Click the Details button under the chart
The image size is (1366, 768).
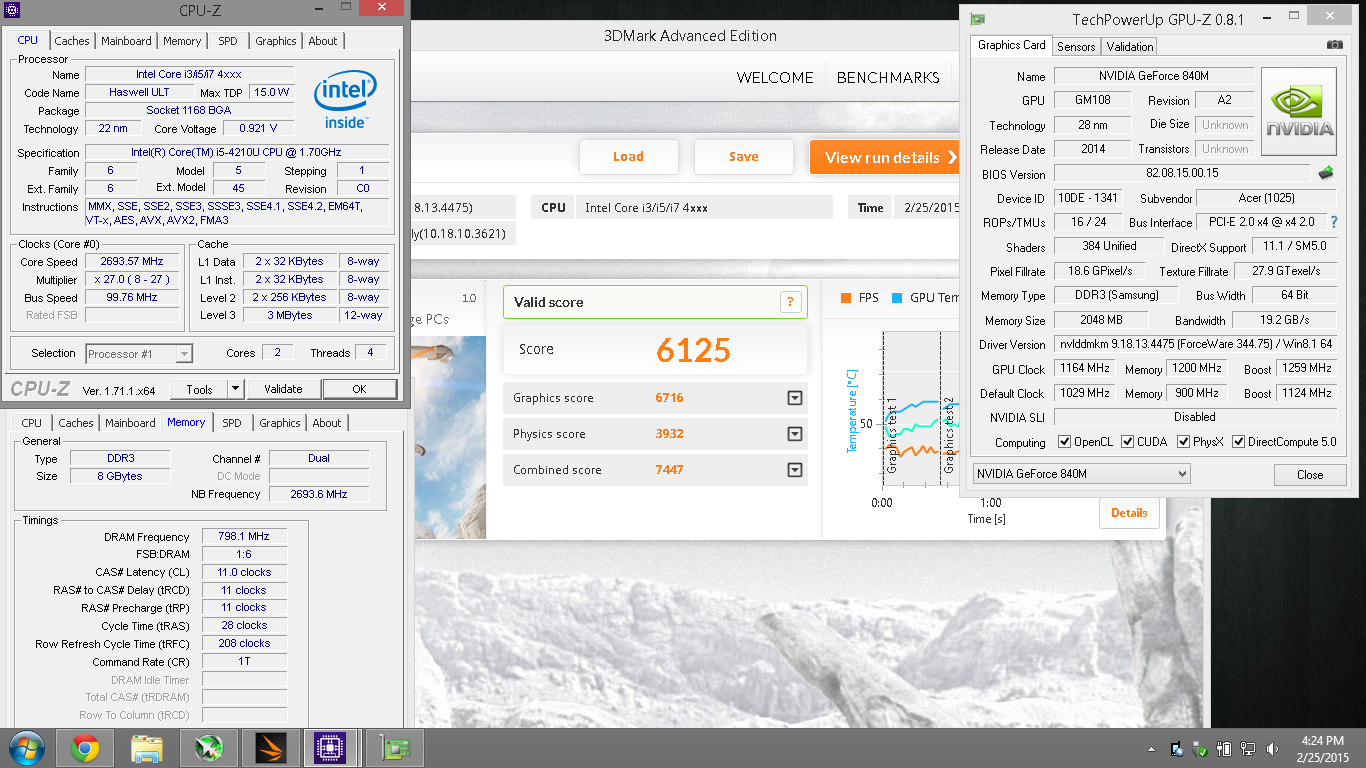coord(1129,513)
